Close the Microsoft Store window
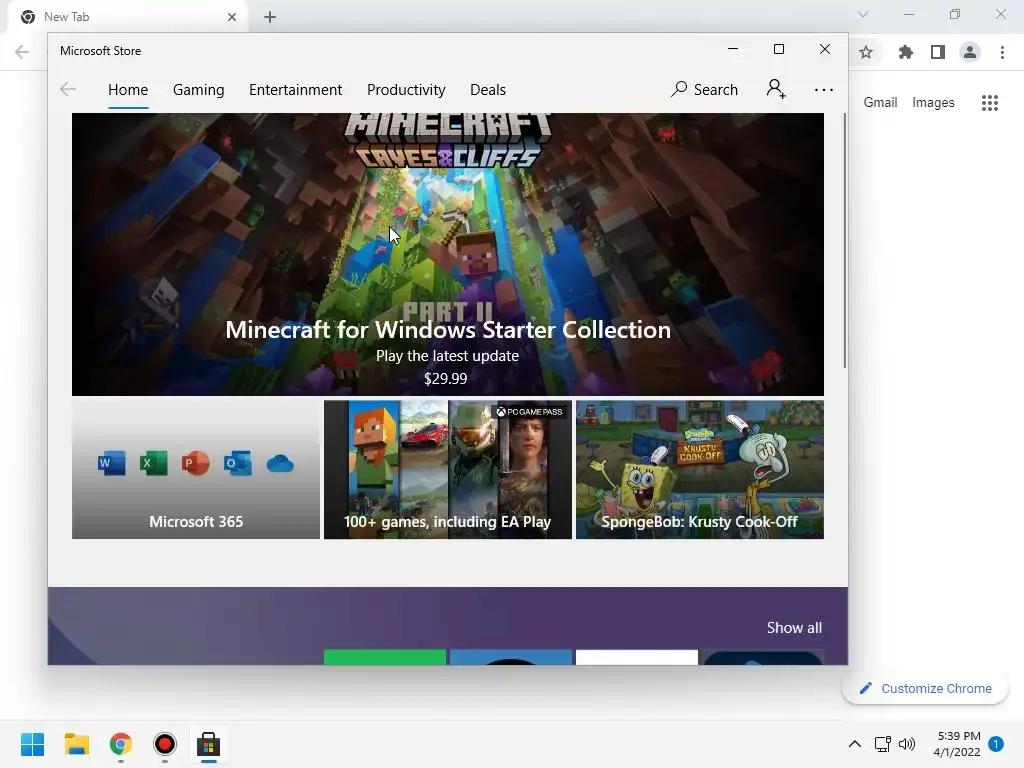Image resolution: width=1024 pixels, height=768 pixels. point(825,49)
